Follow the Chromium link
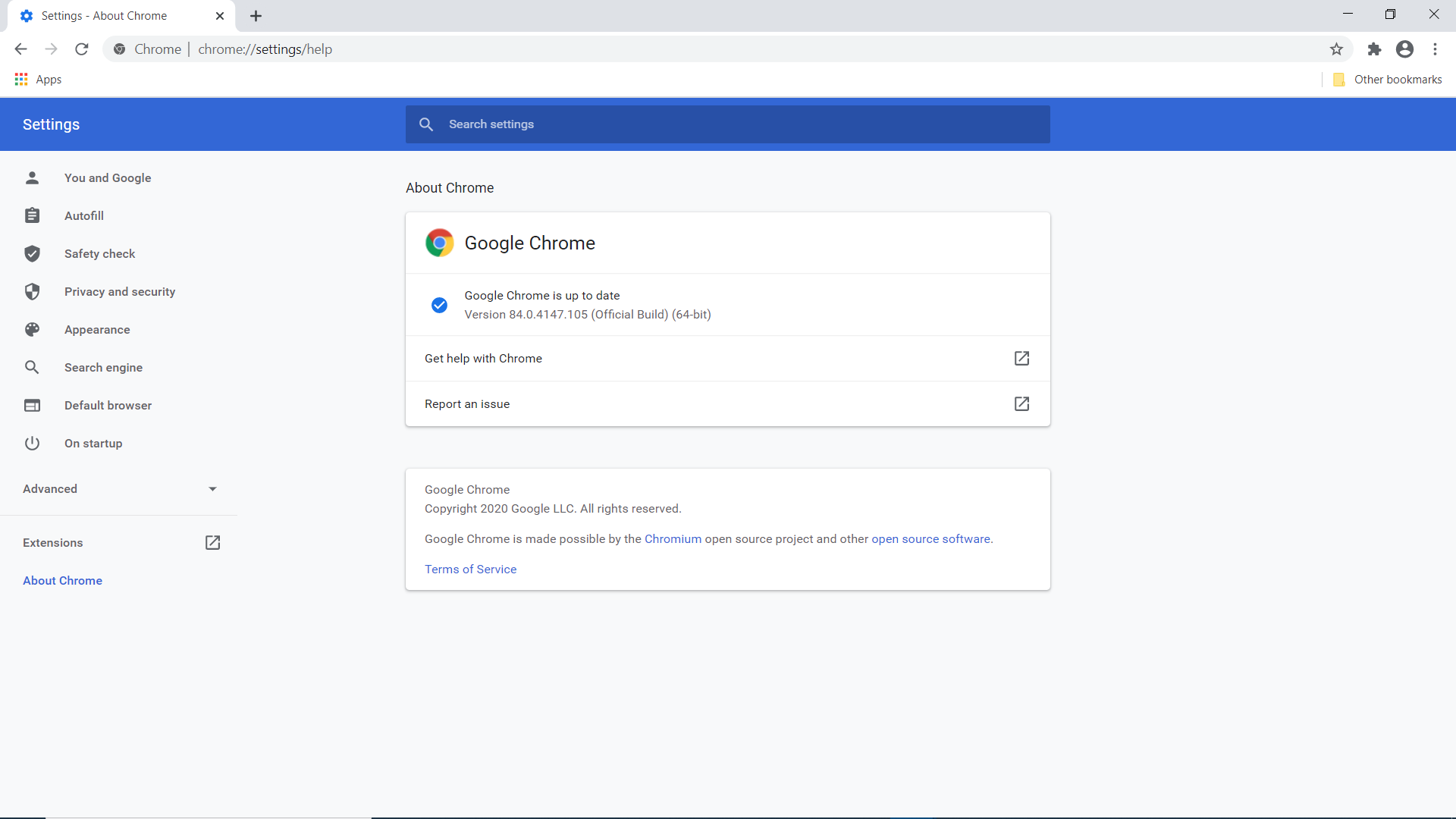The width and height of the screenshot is (1456, 819). pyautogui.click(x=673, y=538)
